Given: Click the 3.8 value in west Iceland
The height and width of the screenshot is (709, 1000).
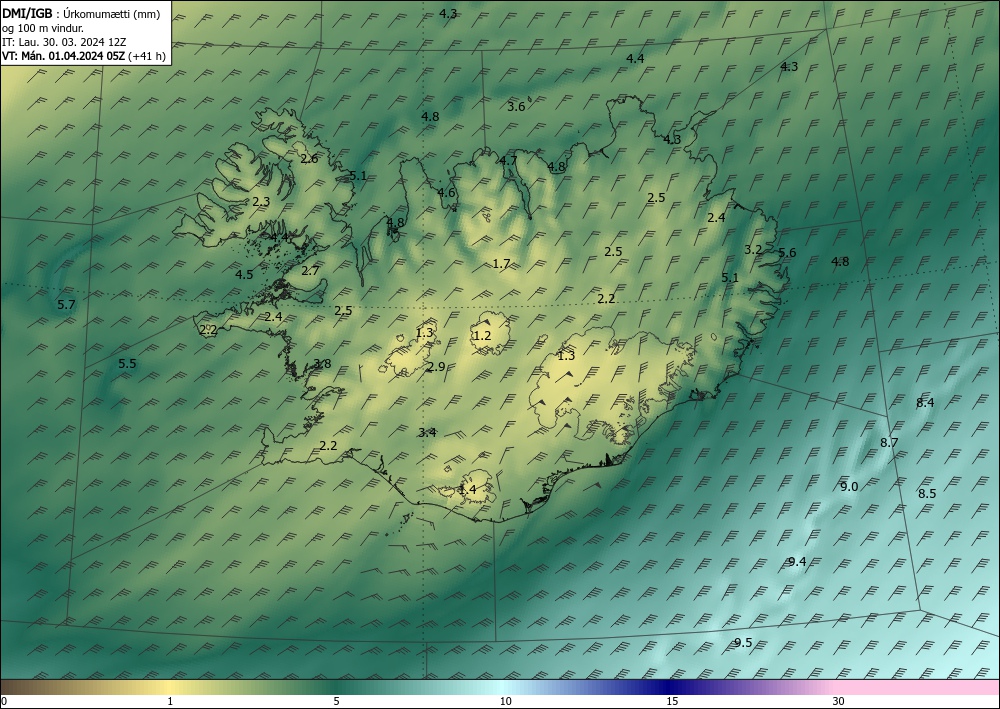Looking at the screenshot, I should [x=322, y=363].
